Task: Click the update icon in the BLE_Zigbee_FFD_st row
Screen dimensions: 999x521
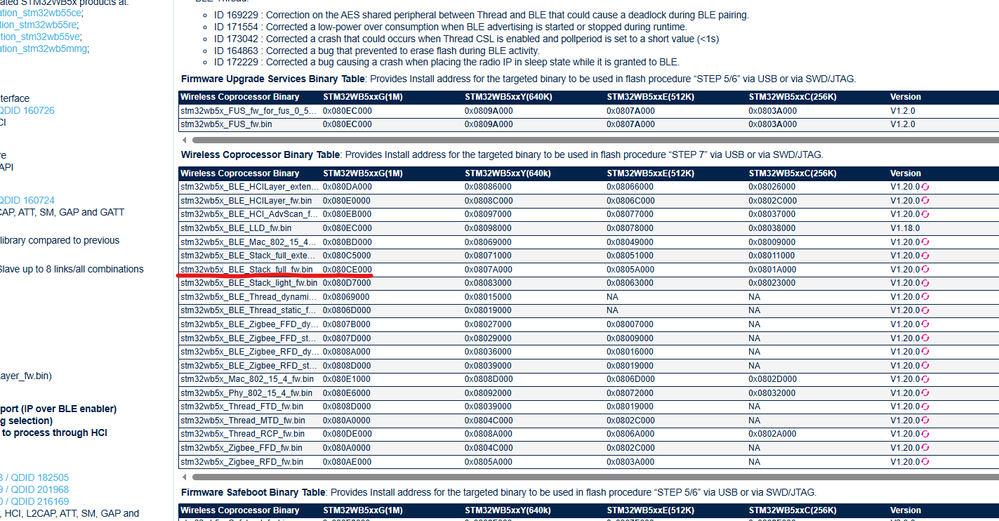Action: click(925, 338)
